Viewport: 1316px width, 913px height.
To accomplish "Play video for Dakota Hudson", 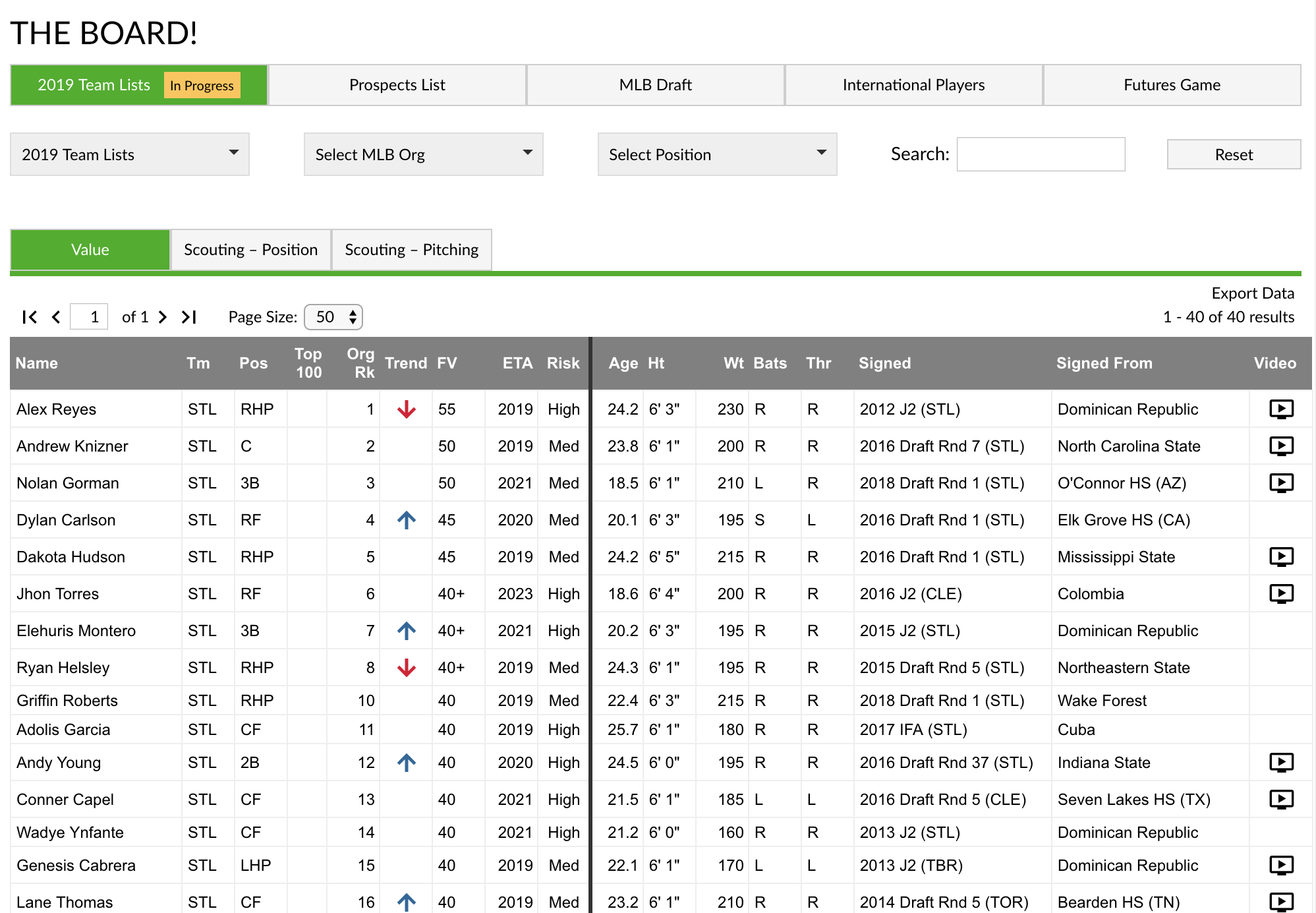I will (1281, 556).
